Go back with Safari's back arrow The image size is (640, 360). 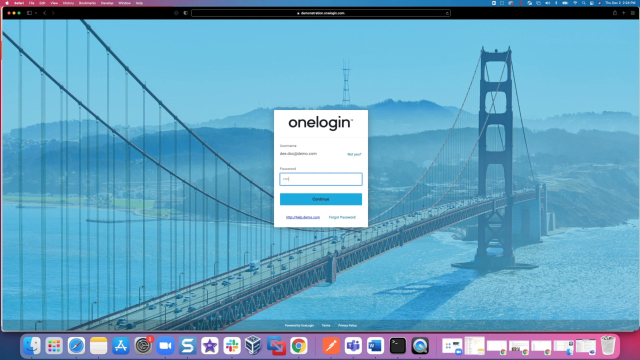(45, 13)
